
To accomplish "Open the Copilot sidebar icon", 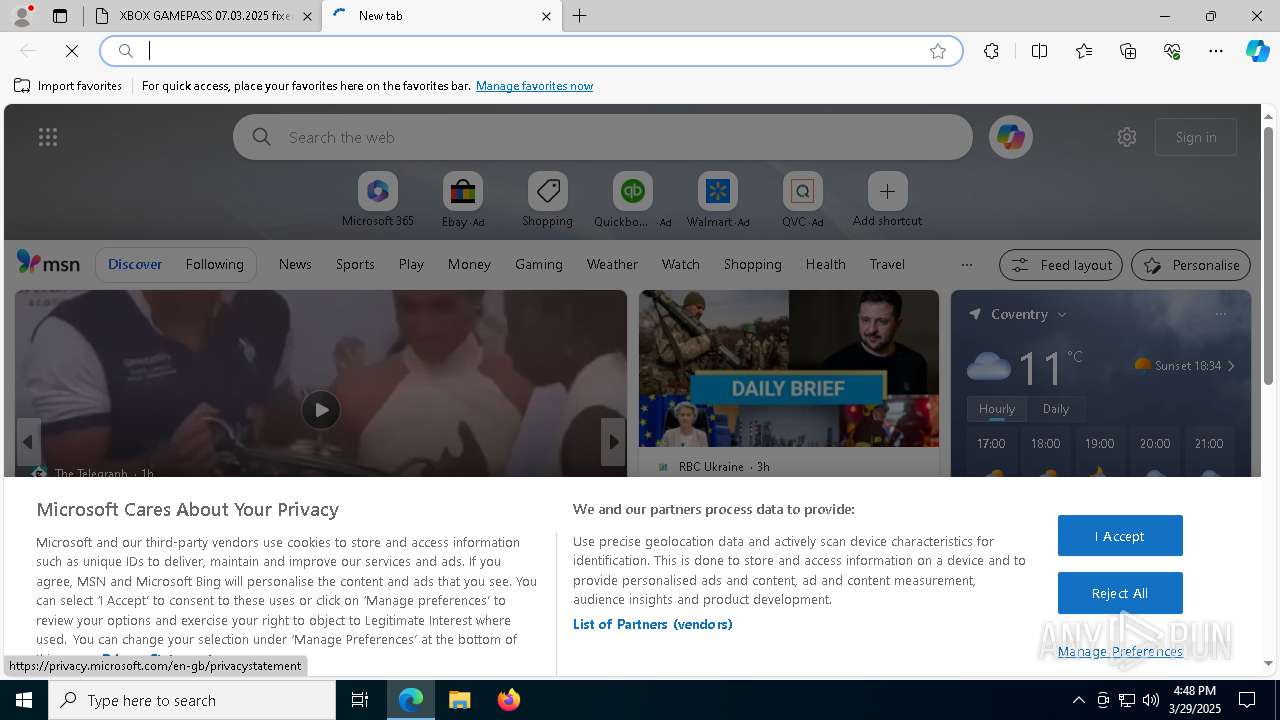I will 1258,51.
